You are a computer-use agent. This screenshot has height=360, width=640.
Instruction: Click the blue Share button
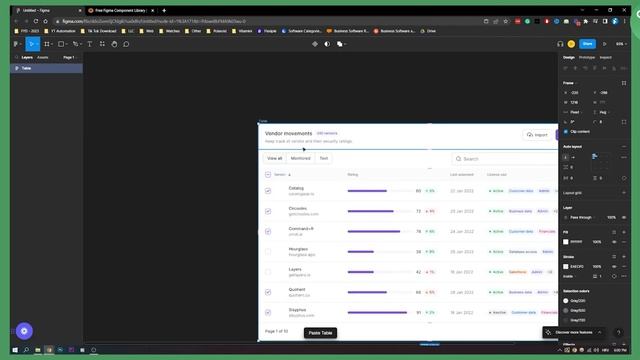tap(587, 44)
